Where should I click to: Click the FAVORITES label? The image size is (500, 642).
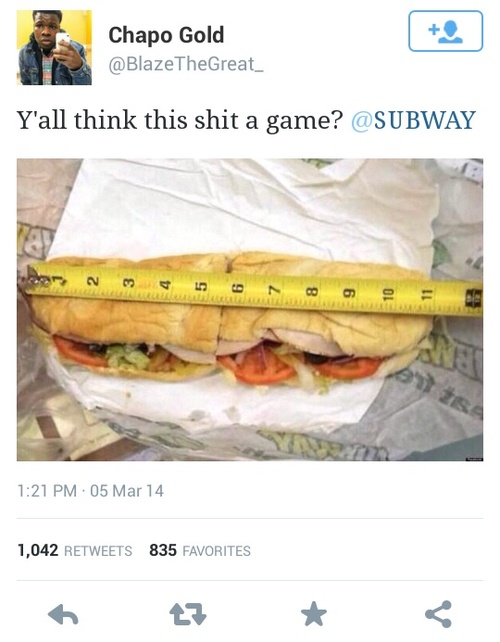point(216,551)
